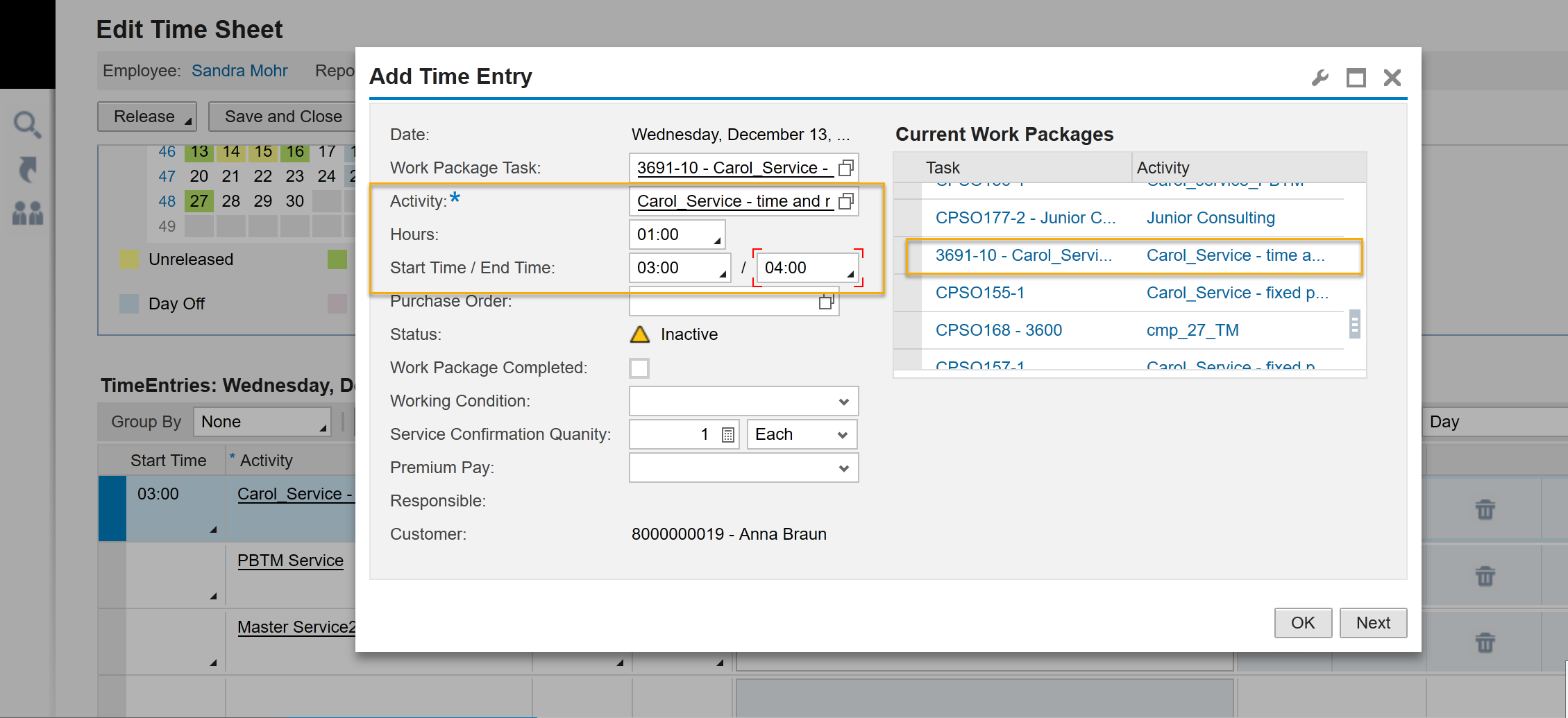Select calendar week 47
Image resolution: width=1568 pixels, height=718 pixels.
click(x=167, y=176)
